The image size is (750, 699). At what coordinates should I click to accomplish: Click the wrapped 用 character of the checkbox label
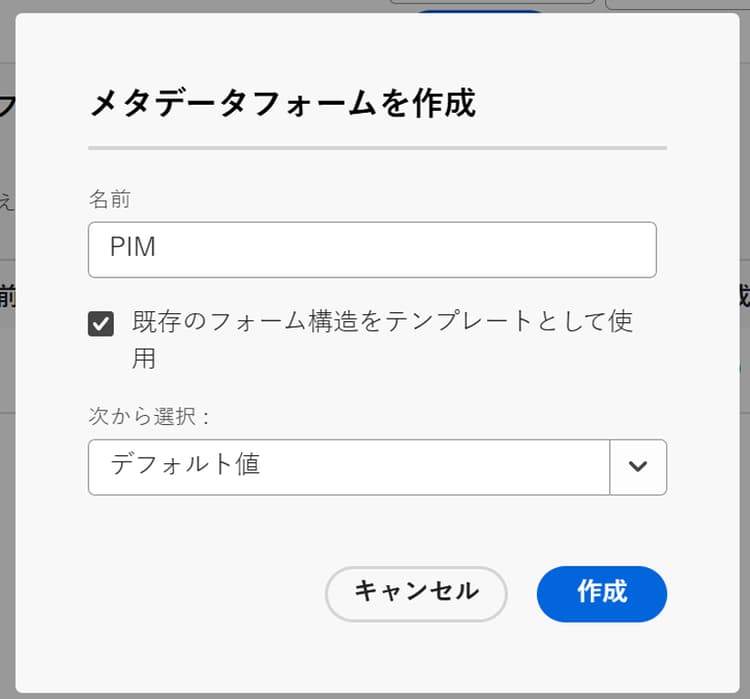(144, 358)
